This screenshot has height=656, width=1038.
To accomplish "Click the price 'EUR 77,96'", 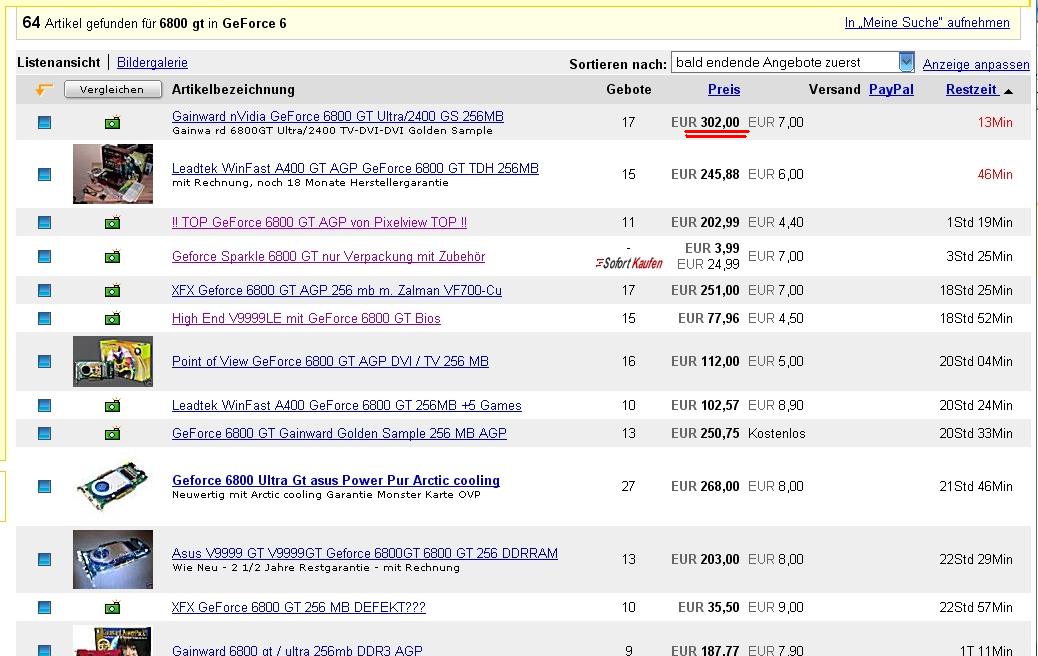I will tap(708, 318).
